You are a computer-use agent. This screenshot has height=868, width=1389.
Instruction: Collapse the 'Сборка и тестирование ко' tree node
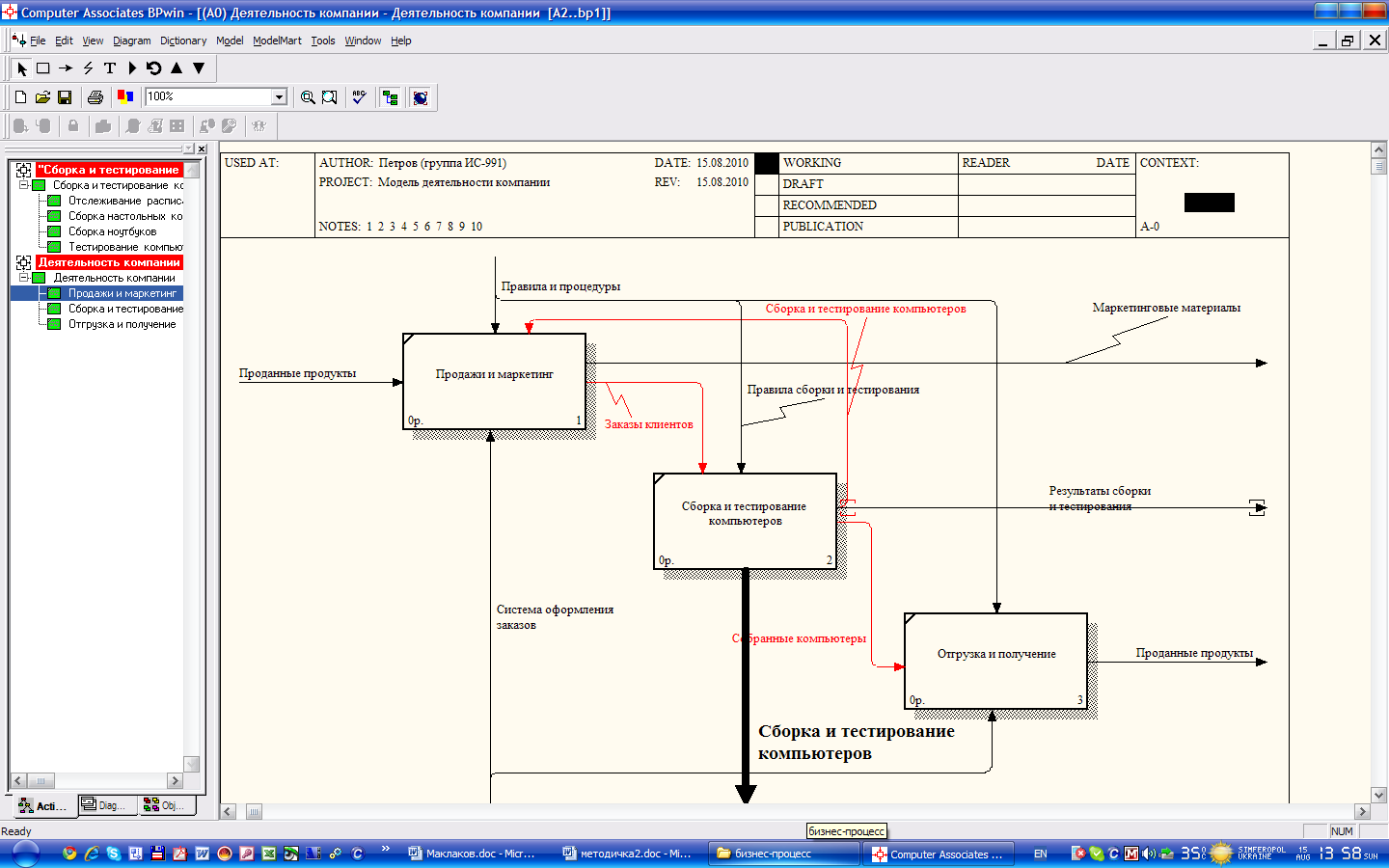pos(23,185)
